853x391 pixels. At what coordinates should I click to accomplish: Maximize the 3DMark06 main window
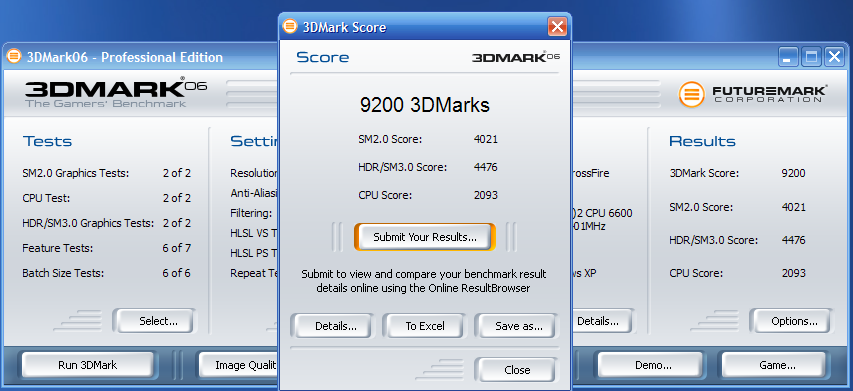811,57
